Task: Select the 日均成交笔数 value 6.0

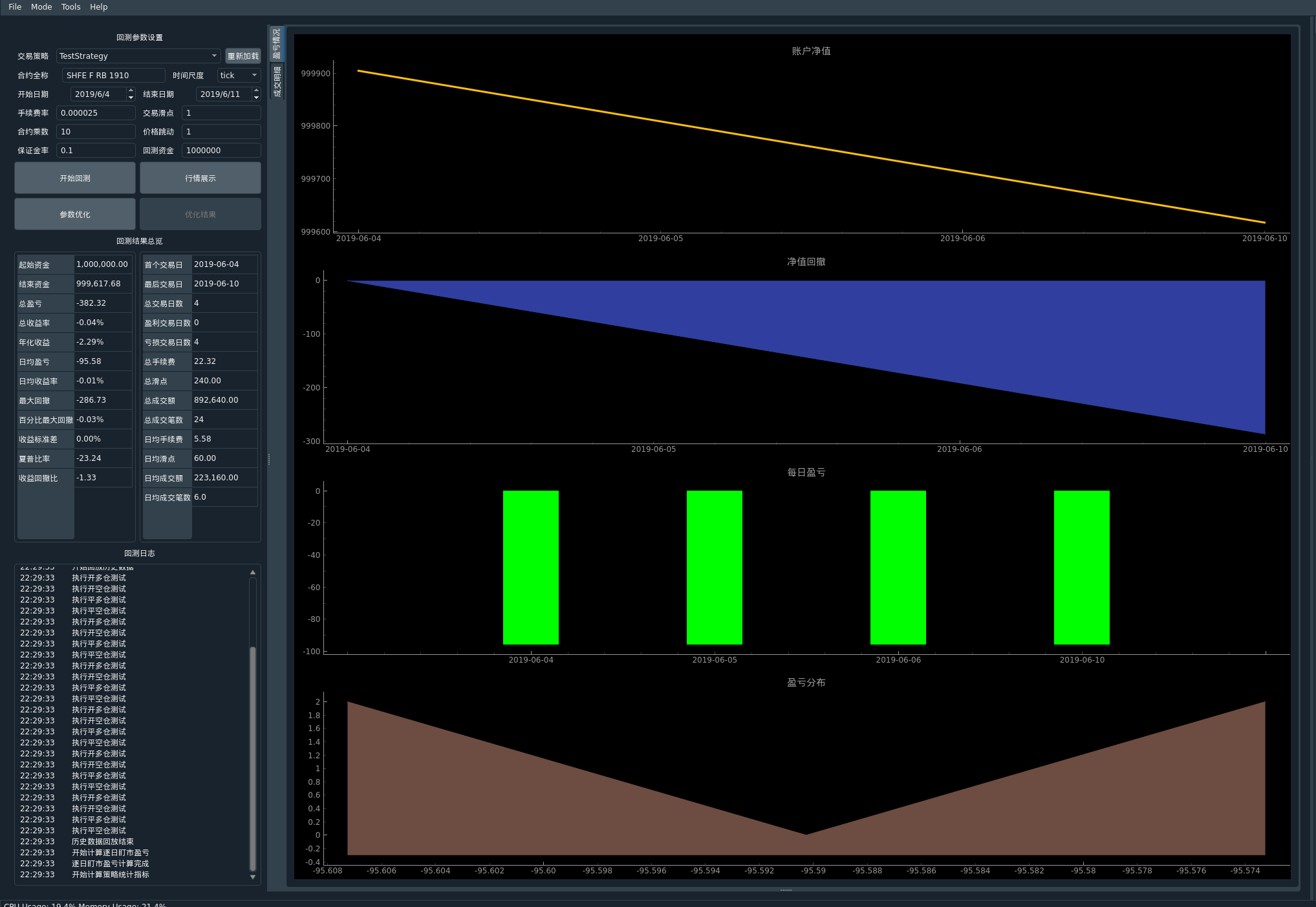Action: [224, 497]
